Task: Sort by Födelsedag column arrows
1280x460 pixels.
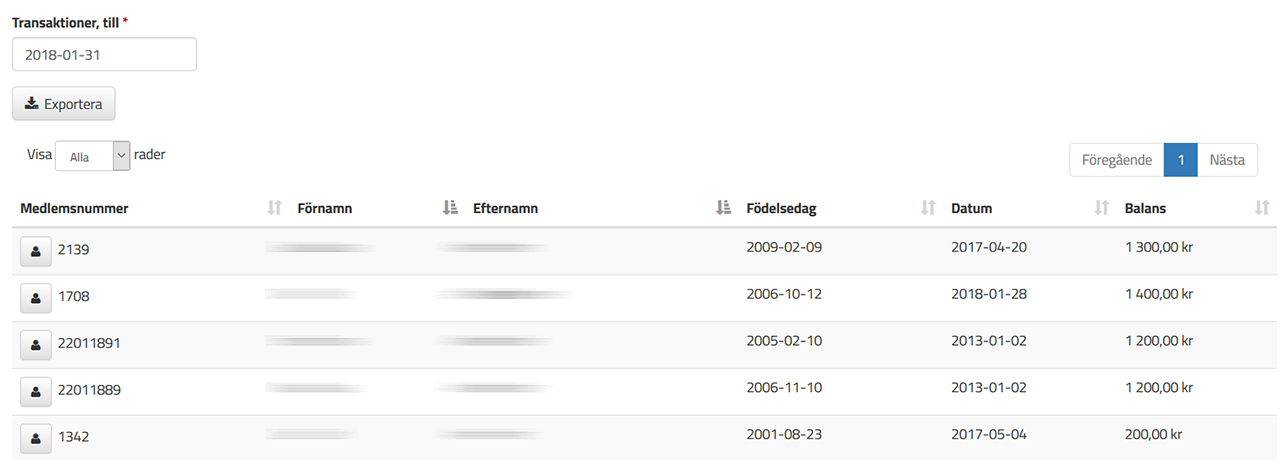Action: coord(928,208)
